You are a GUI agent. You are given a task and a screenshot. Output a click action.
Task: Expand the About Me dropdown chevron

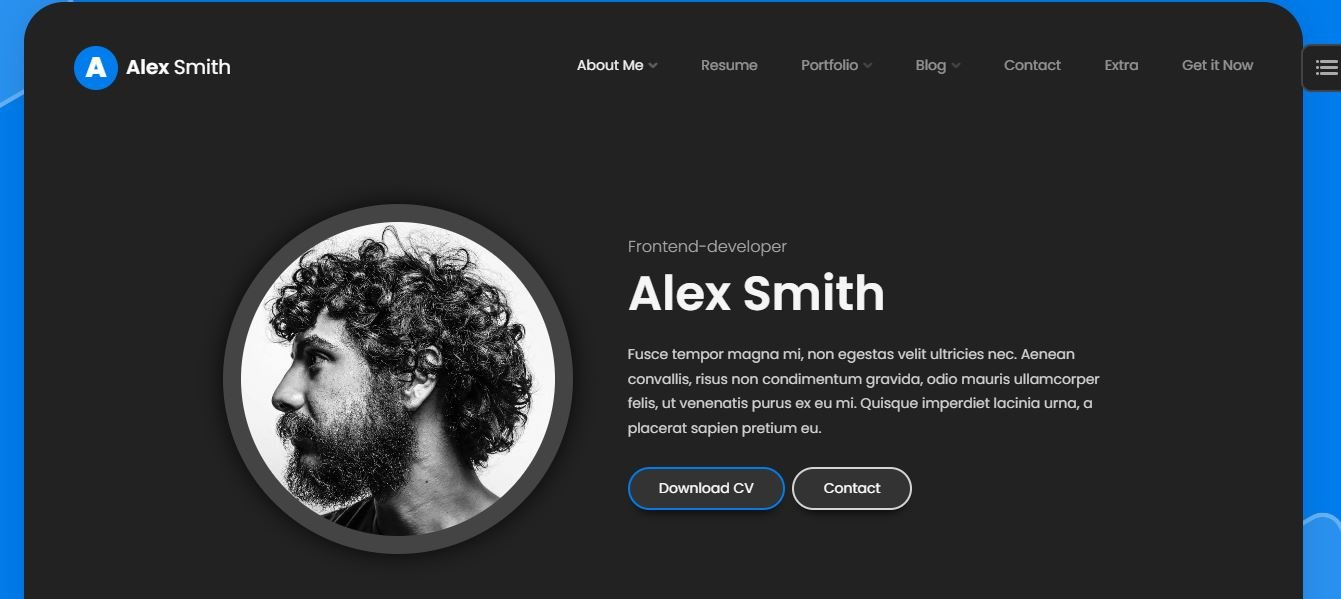click(x=653, y=66)
